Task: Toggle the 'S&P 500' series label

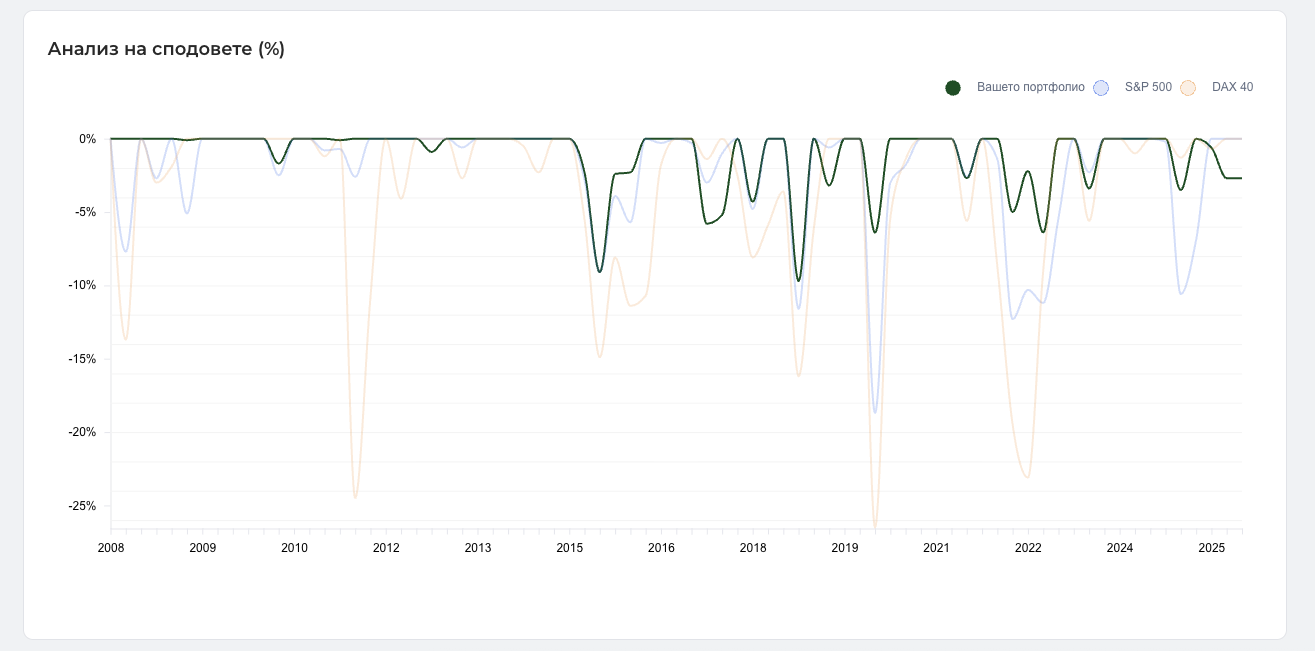Action: click(1147, 88)
